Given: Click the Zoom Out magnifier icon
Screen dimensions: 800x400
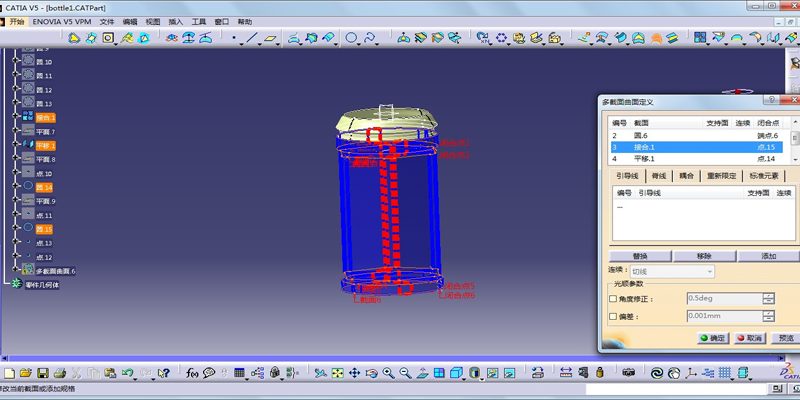Looking at the screenshot, I should click(406, 373).
